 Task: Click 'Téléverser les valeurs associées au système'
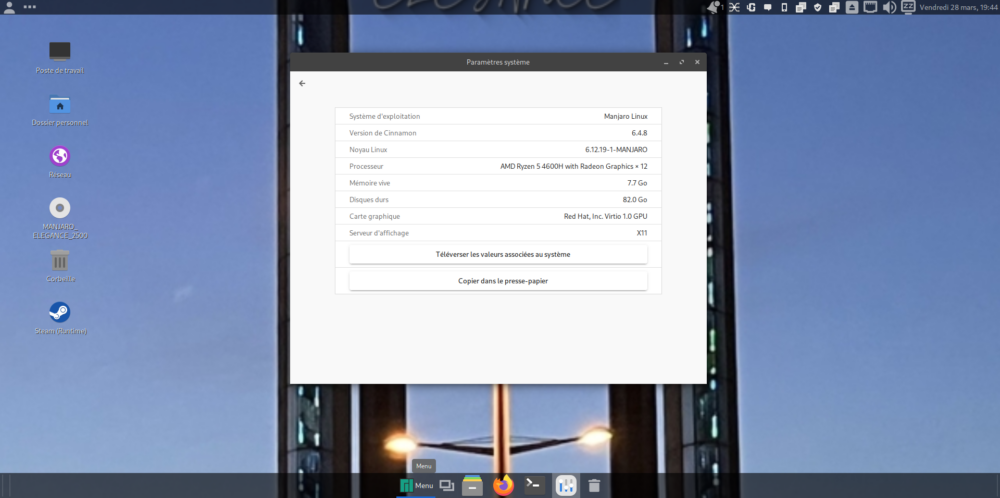(x=498, y=254)
